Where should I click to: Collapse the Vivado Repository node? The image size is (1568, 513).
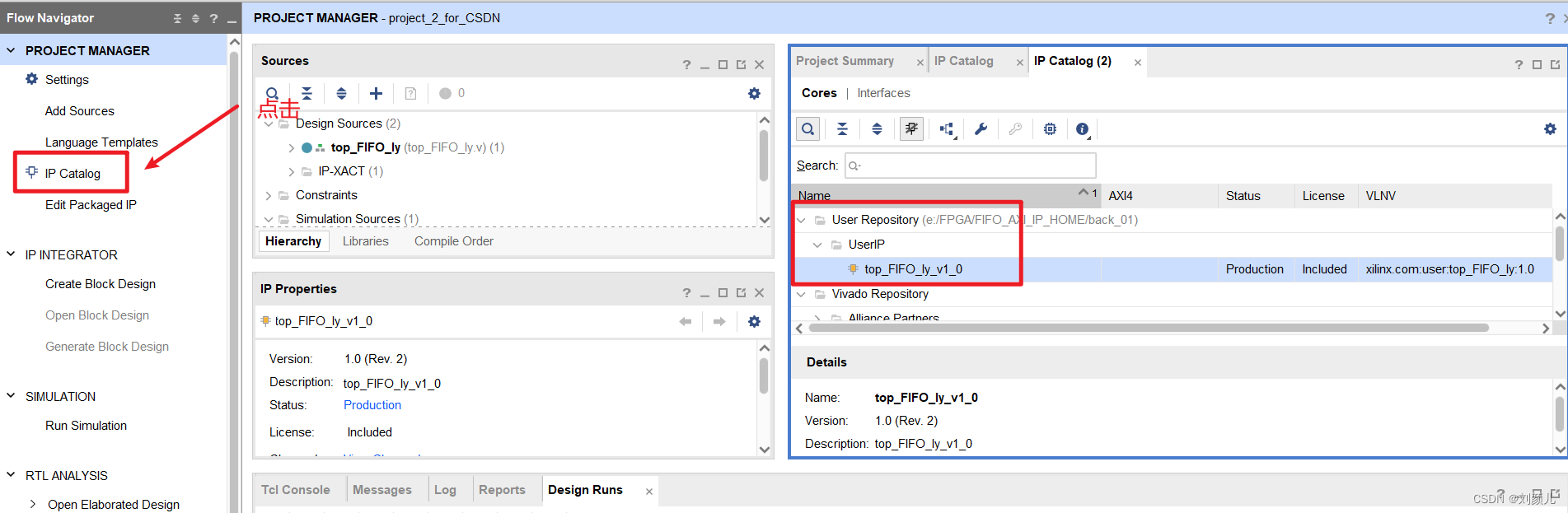point(801,294)
